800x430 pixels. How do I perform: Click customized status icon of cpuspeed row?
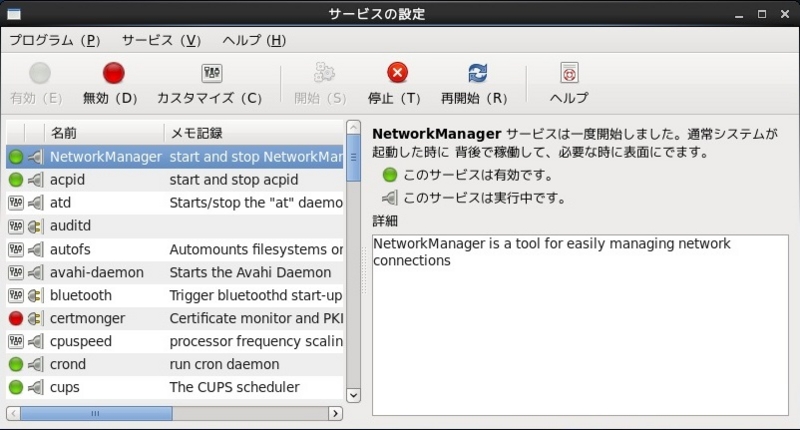point(16,341)
